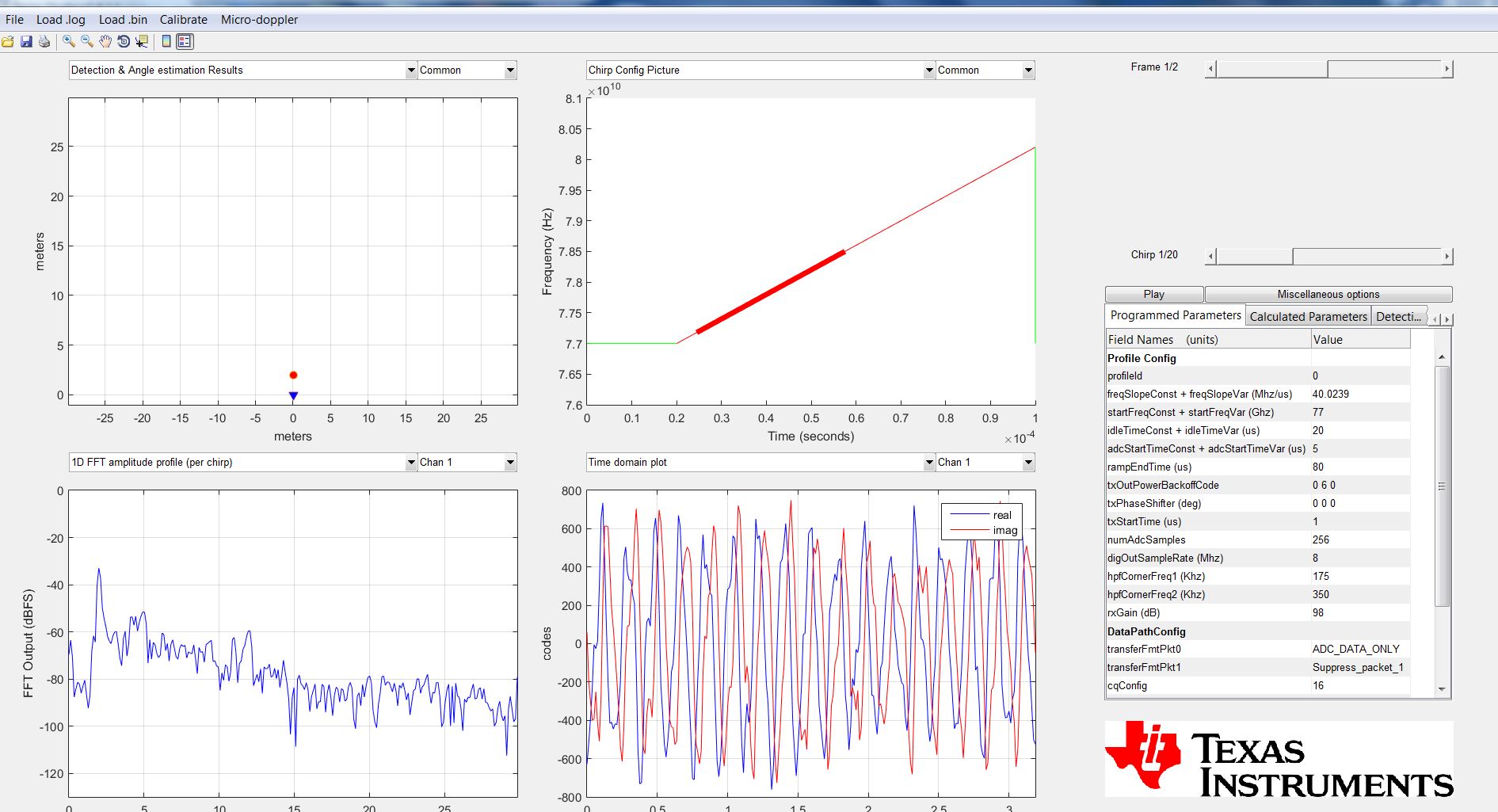This screenshot has height=812, width=1498.
Task: Click the 'Field Names (units)' column header
Action: coord(1208,340)
